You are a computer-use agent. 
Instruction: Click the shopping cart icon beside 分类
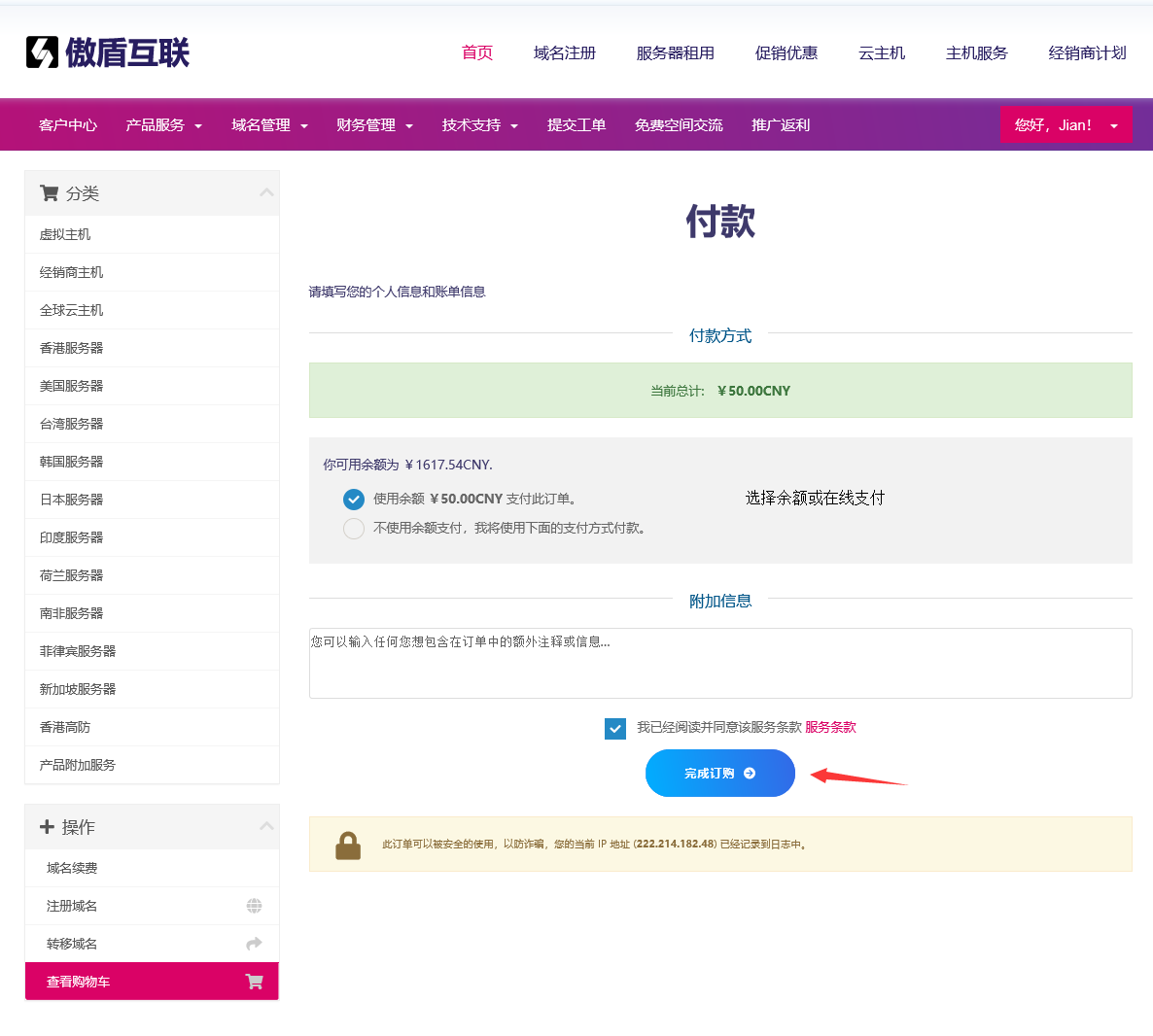49,193
